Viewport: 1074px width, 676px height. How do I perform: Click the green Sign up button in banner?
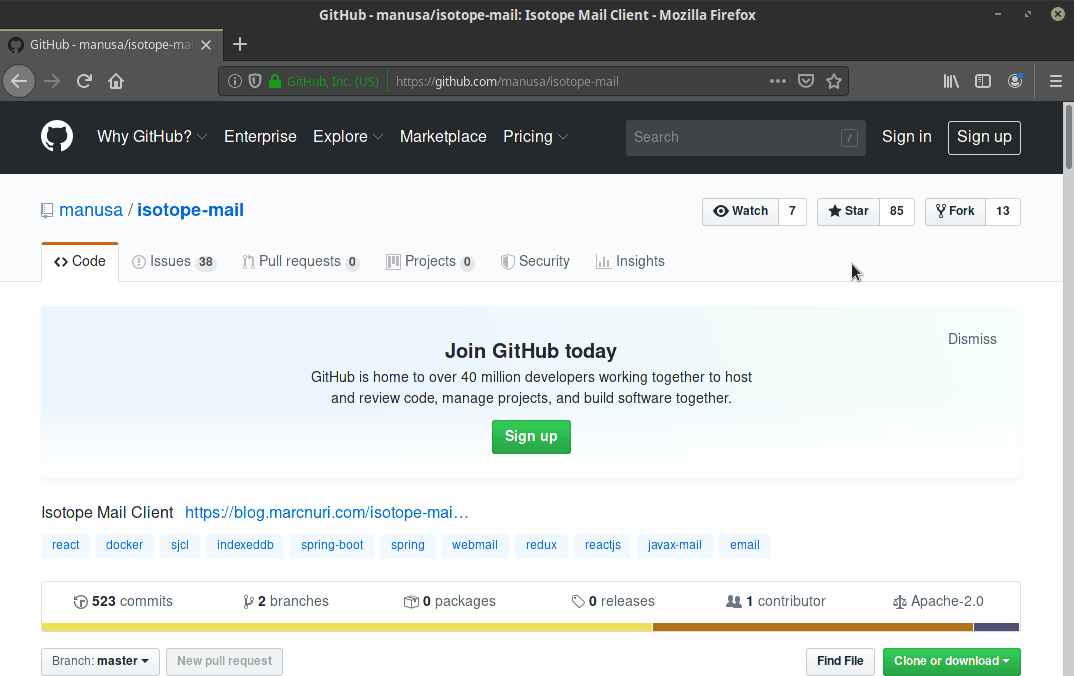tap(531, 437)
